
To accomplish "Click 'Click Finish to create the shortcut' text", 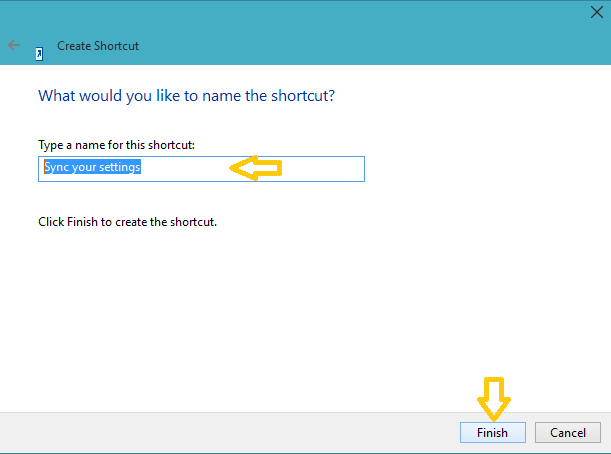I will 127,222.
